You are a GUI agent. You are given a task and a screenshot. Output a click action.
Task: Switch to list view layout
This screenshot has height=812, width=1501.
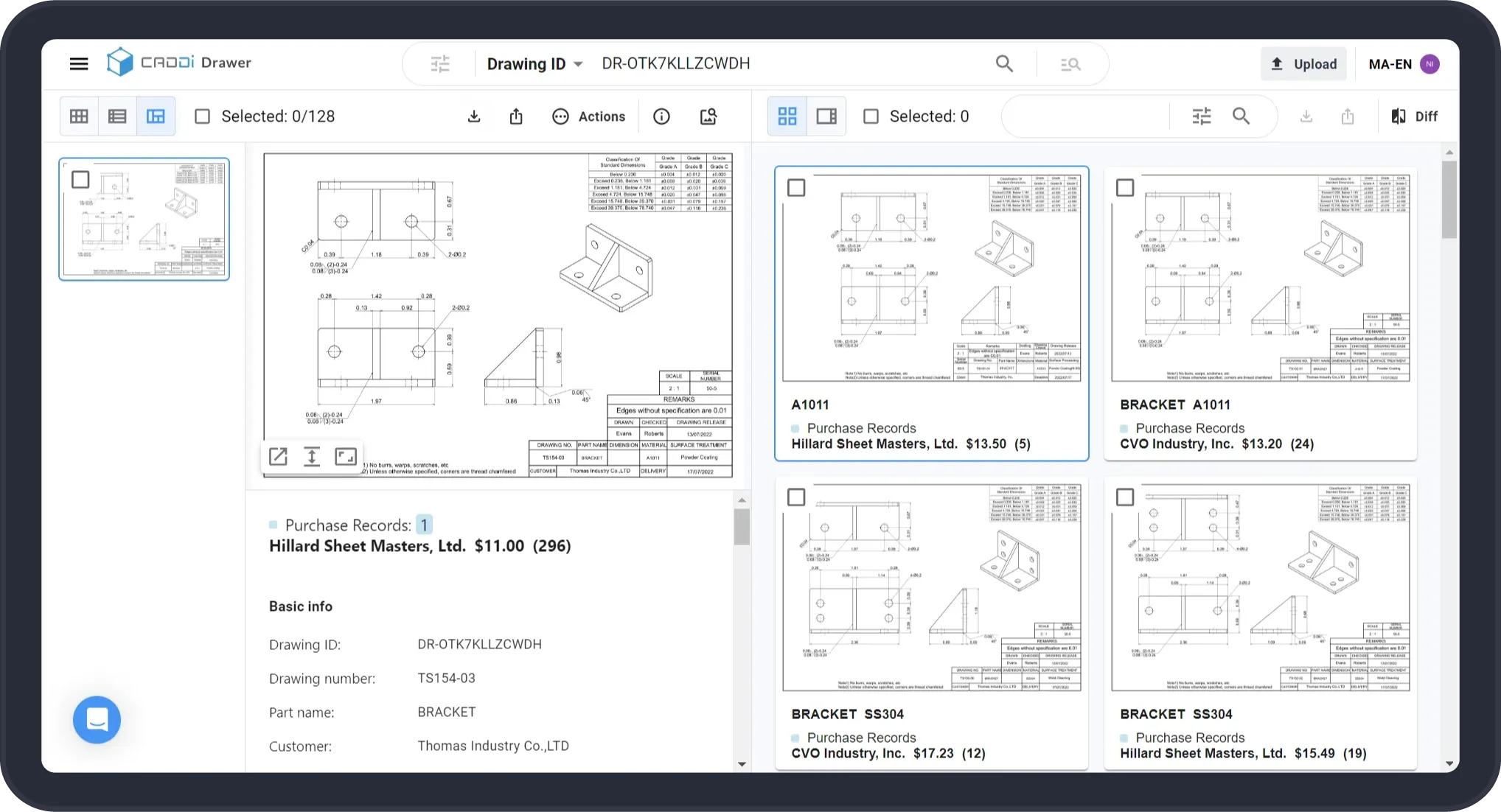click(x=117, y=116)
